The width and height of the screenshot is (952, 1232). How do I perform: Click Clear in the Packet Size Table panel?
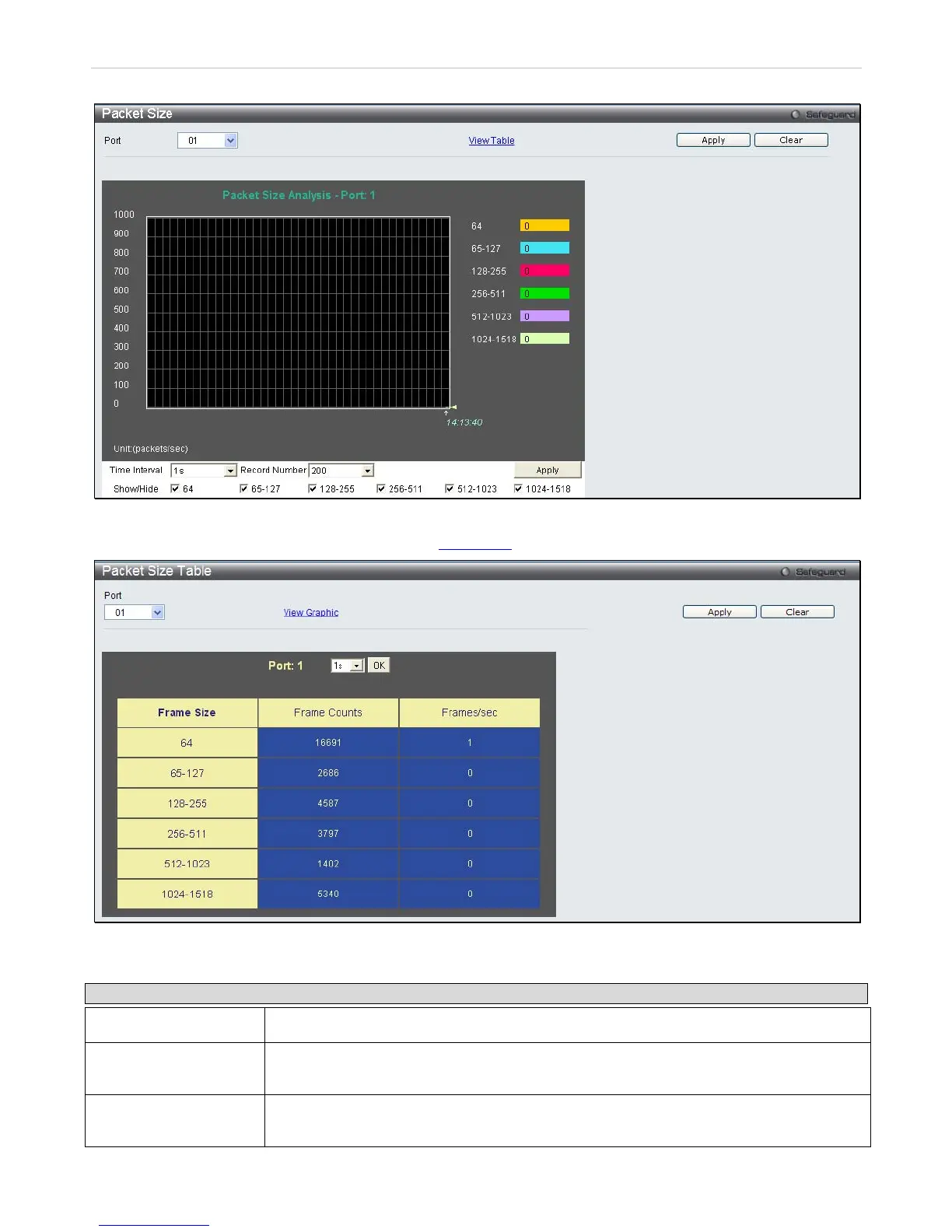(x=797, y=612)
